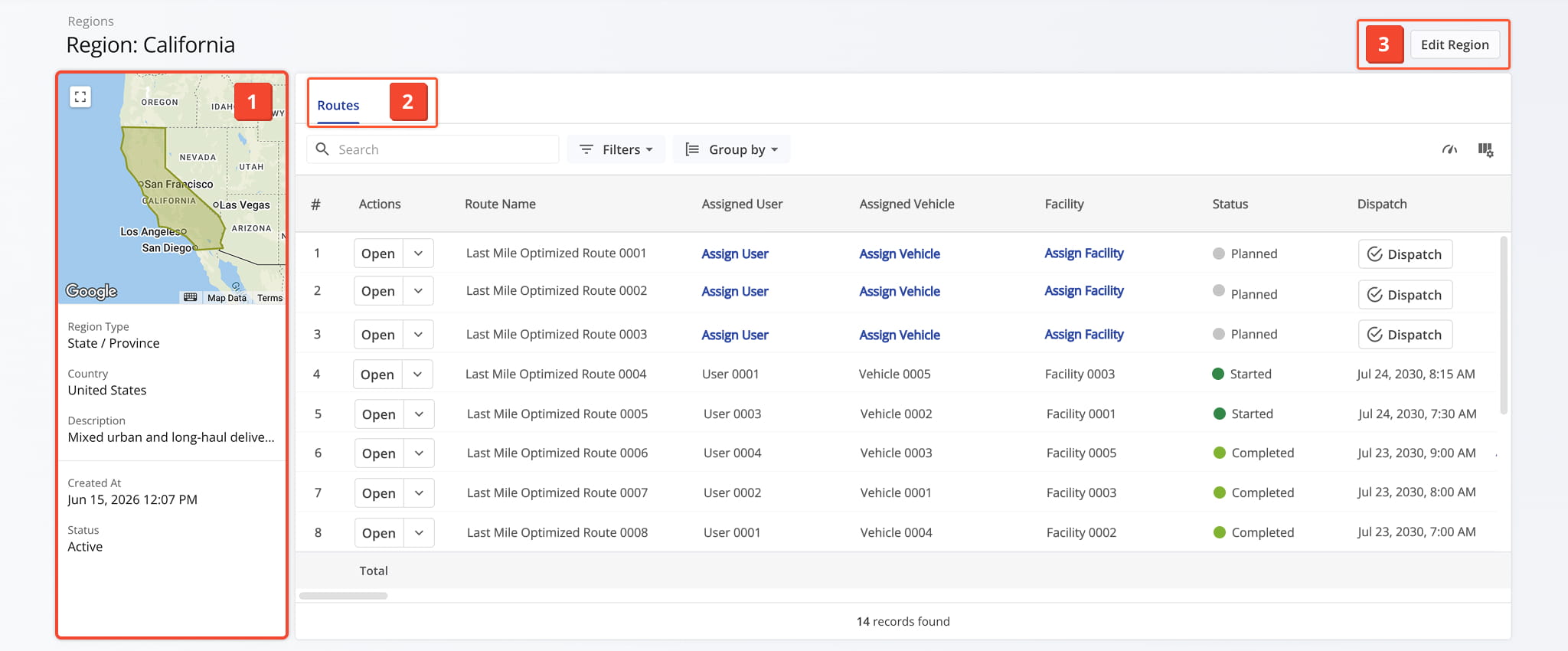Viewport: 1568px width, 651px height.
Task: Expand actions arrow for Route 0008
Action: [x=419, y=533]
